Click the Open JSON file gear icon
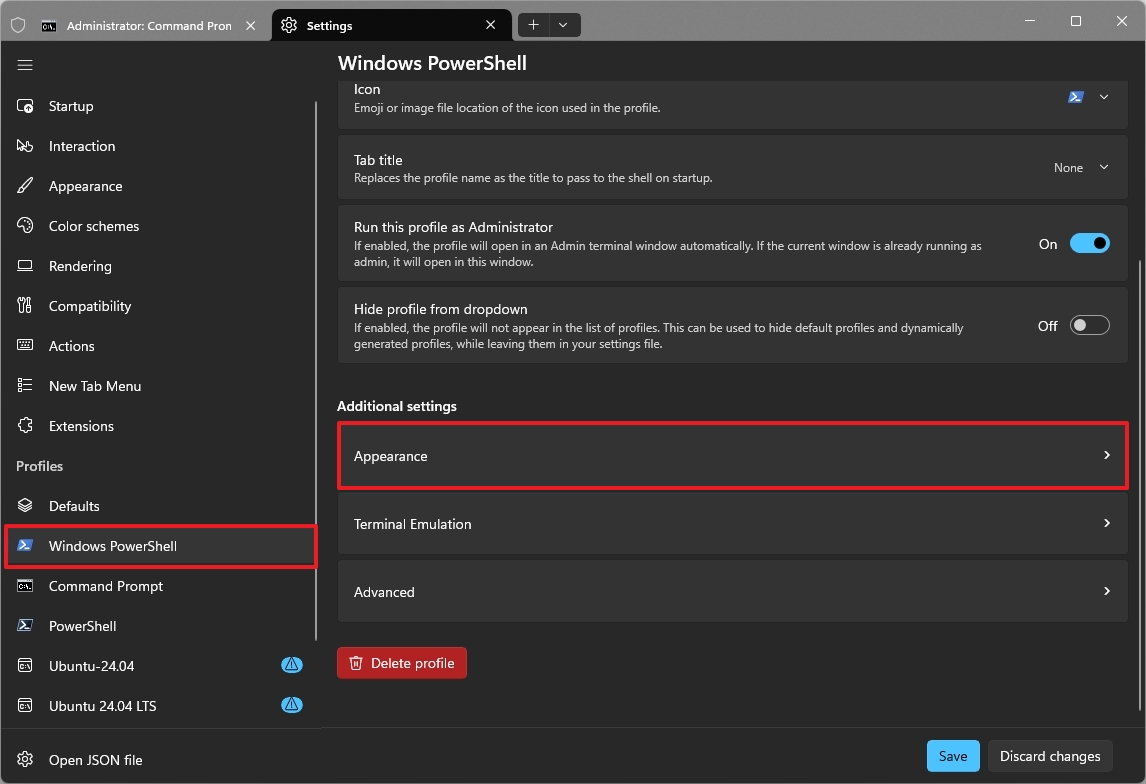Screen dimensions: 1146x784 [26, 760]
